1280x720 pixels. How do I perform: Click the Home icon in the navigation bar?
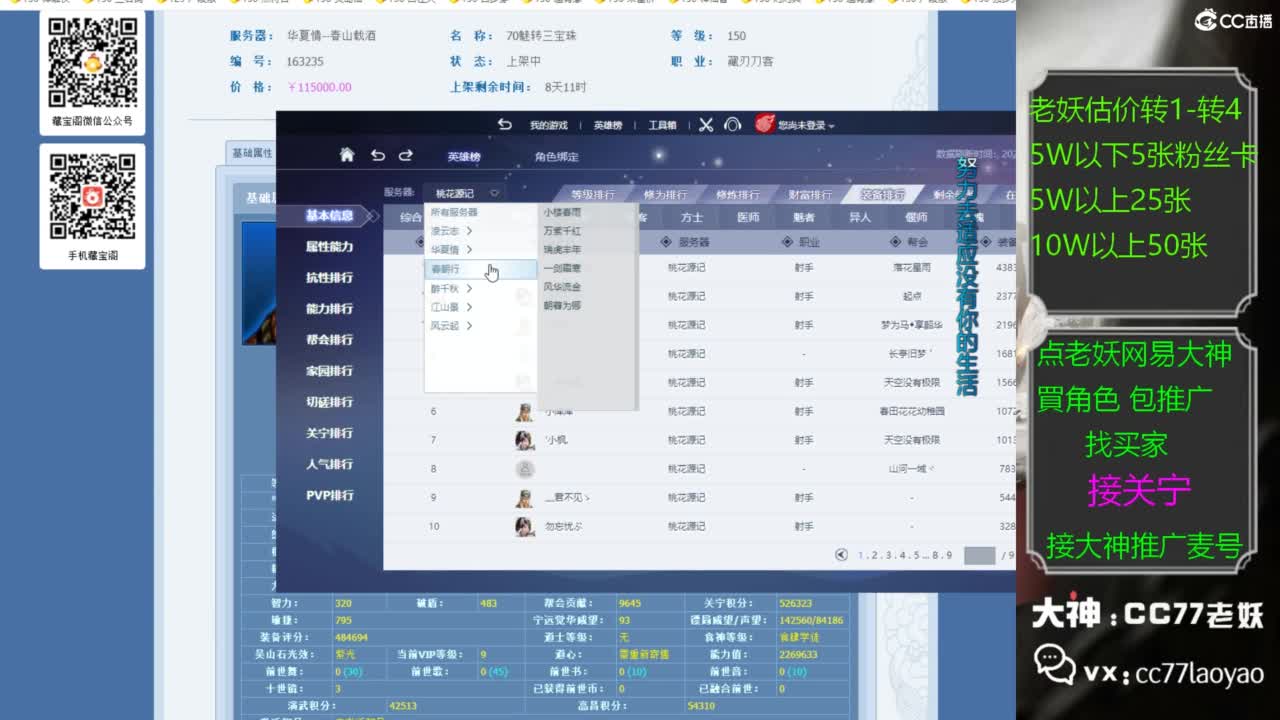[x=348, y=155]
